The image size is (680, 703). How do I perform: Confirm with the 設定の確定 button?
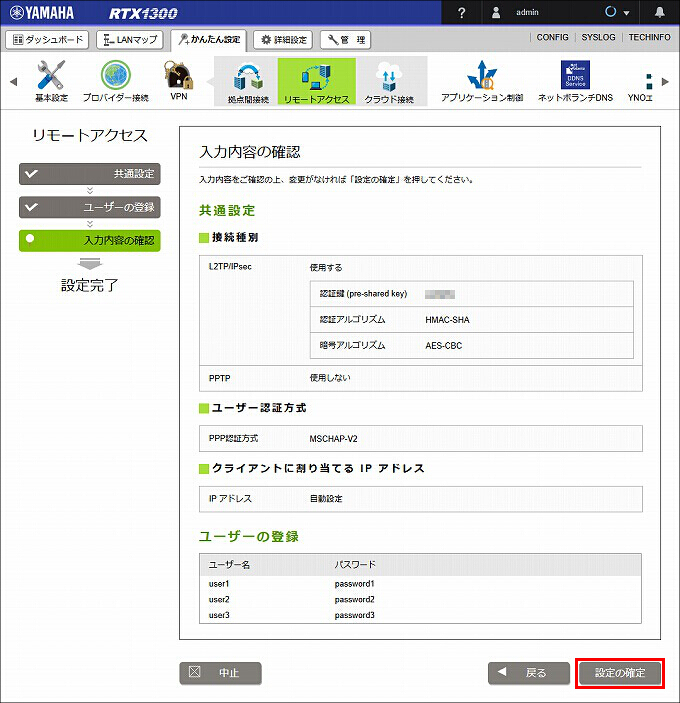(x=619, y=673)
